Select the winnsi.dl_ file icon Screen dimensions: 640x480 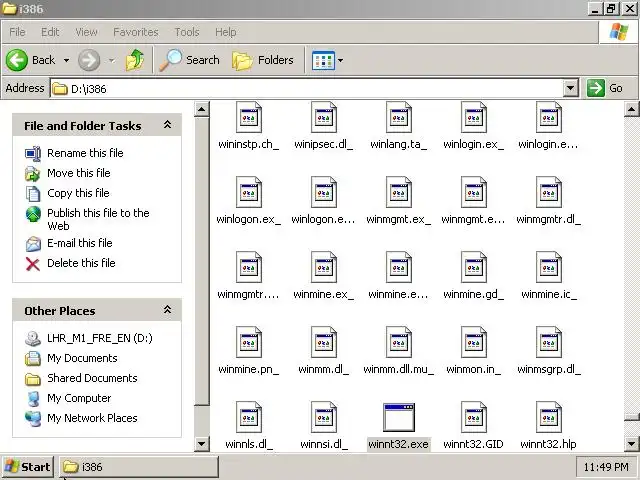[x=324, y=418]
